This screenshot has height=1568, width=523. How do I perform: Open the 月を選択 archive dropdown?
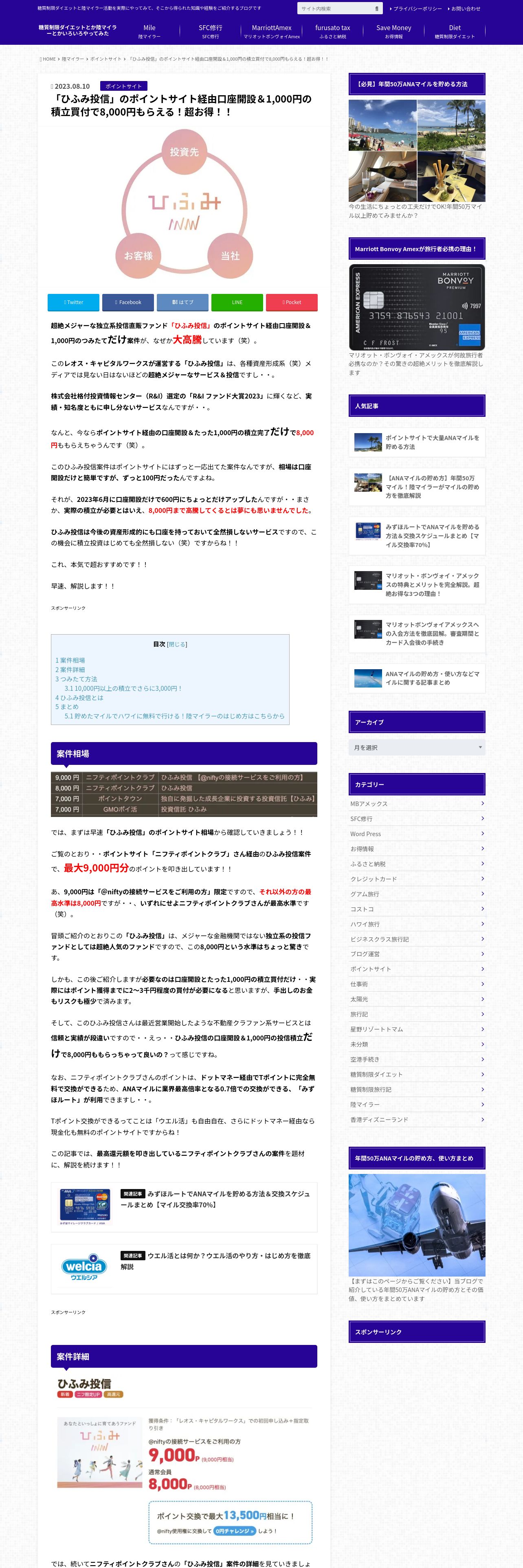pyautogui.click(x=416, y=747)
